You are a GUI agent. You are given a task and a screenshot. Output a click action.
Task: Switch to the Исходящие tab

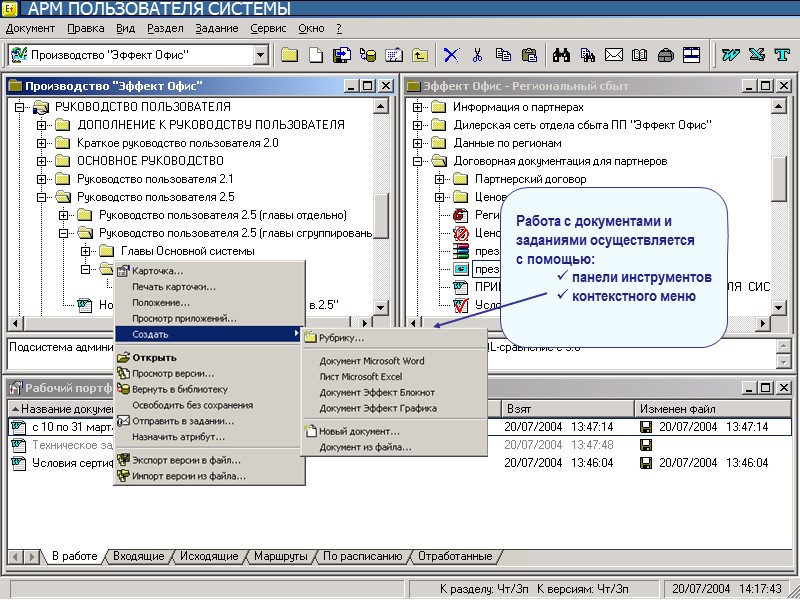click(209, 556)
